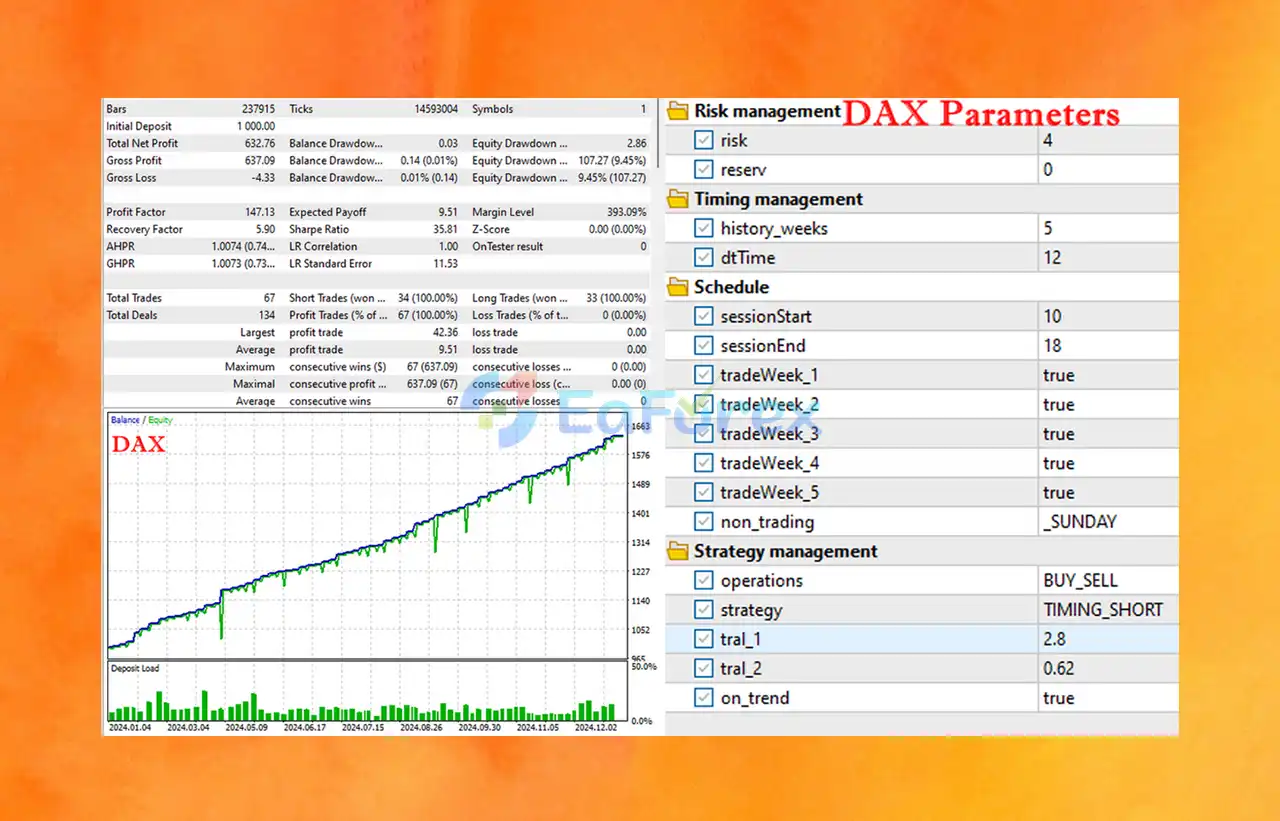This screenshot has height=821, width=1280.
Task: Edit the reserv value field 0
Action: click(x=1108, y=170)
